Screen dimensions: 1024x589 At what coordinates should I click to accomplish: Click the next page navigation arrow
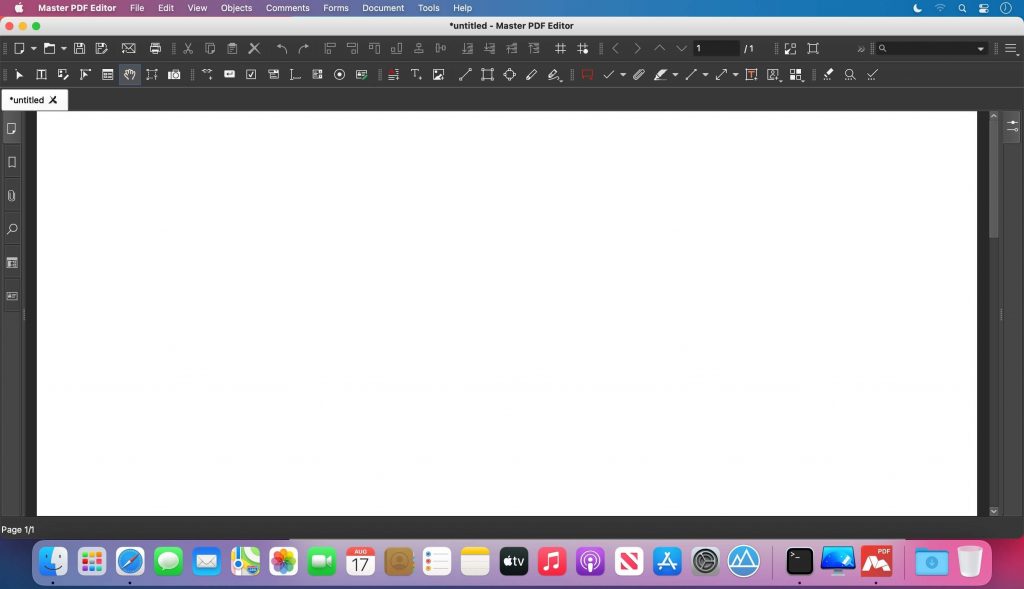click(637, 48)
